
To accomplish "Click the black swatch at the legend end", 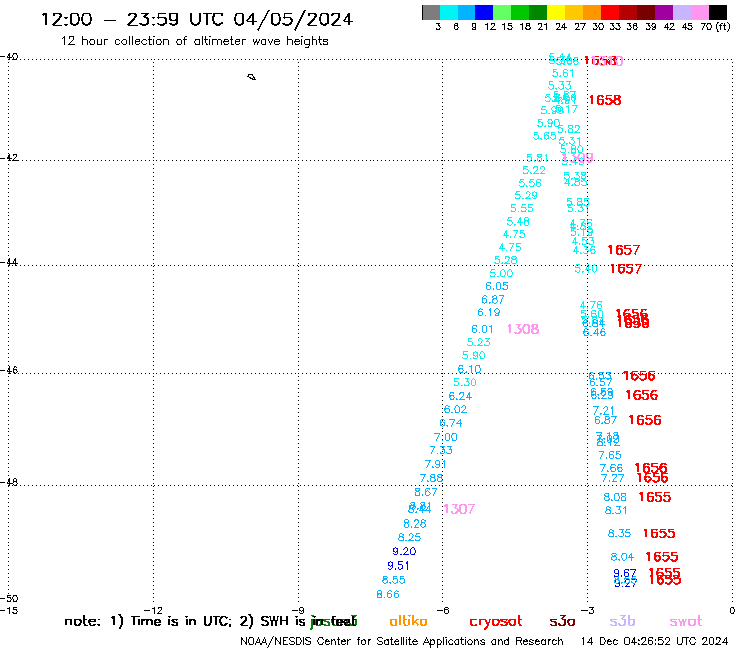I will pos(718,12).
